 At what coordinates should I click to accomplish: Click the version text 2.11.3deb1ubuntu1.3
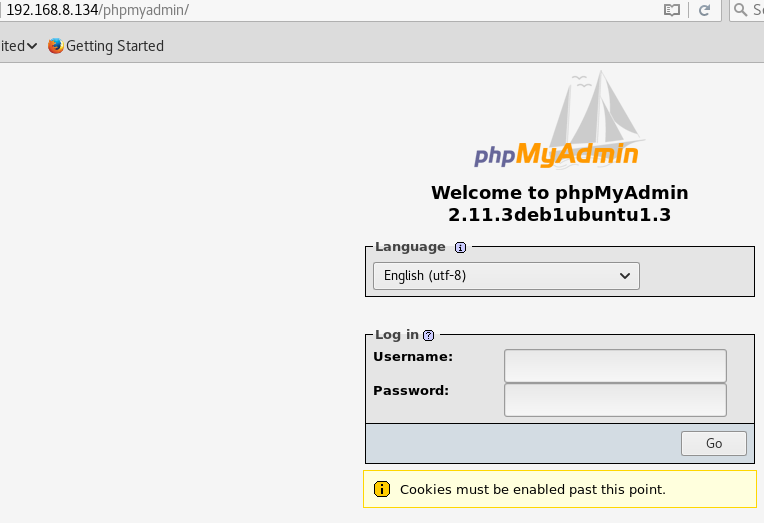(x=559, y=215)
